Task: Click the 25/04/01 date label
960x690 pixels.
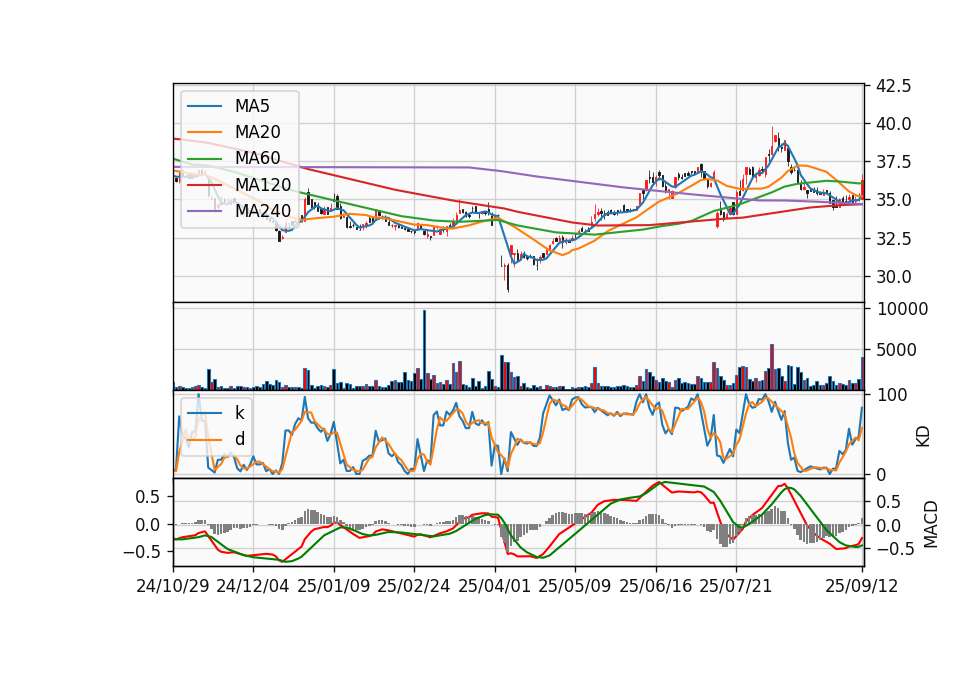Action: click(494, 586)
